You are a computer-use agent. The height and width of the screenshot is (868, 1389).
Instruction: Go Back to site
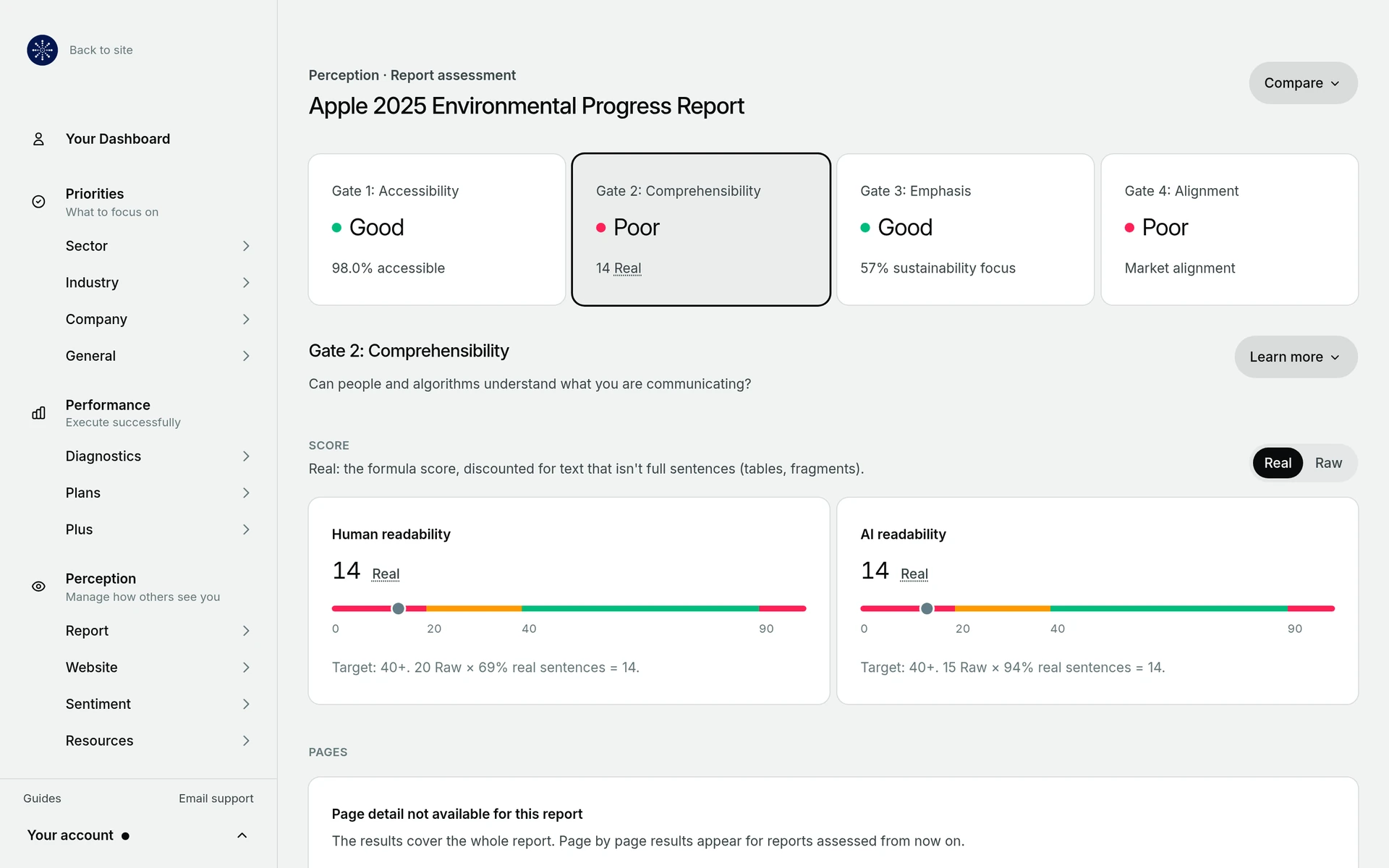[x=101, y=50]
